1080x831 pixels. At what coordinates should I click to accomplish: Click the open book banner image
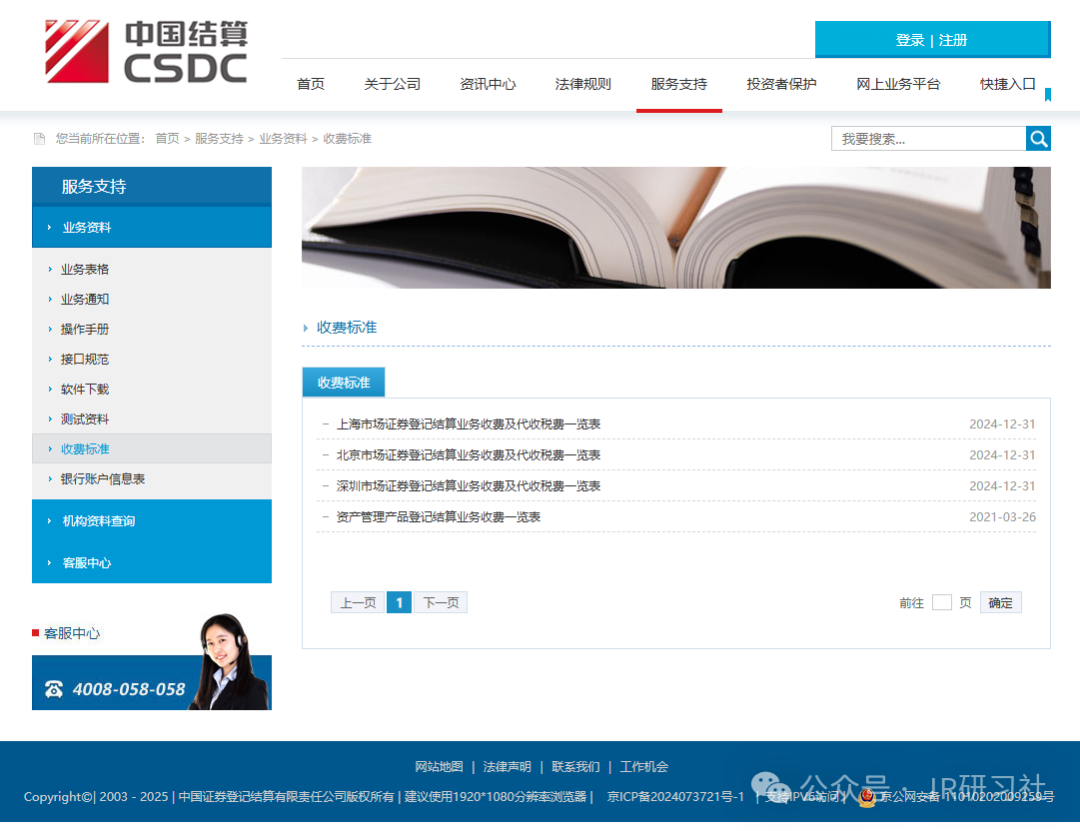tap(676, 227)
